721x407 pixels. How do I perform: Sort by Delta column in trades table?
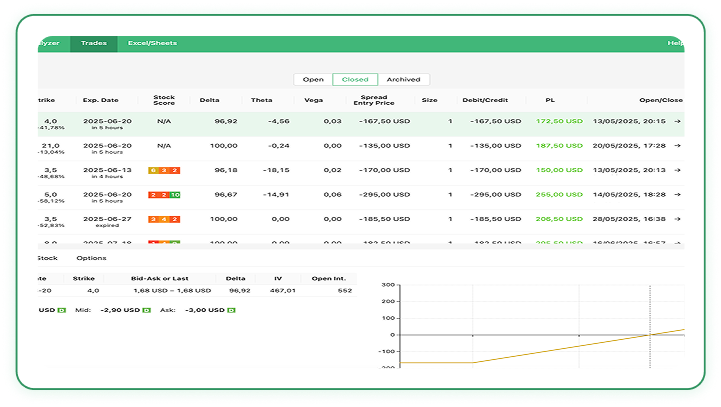(209, 100)
